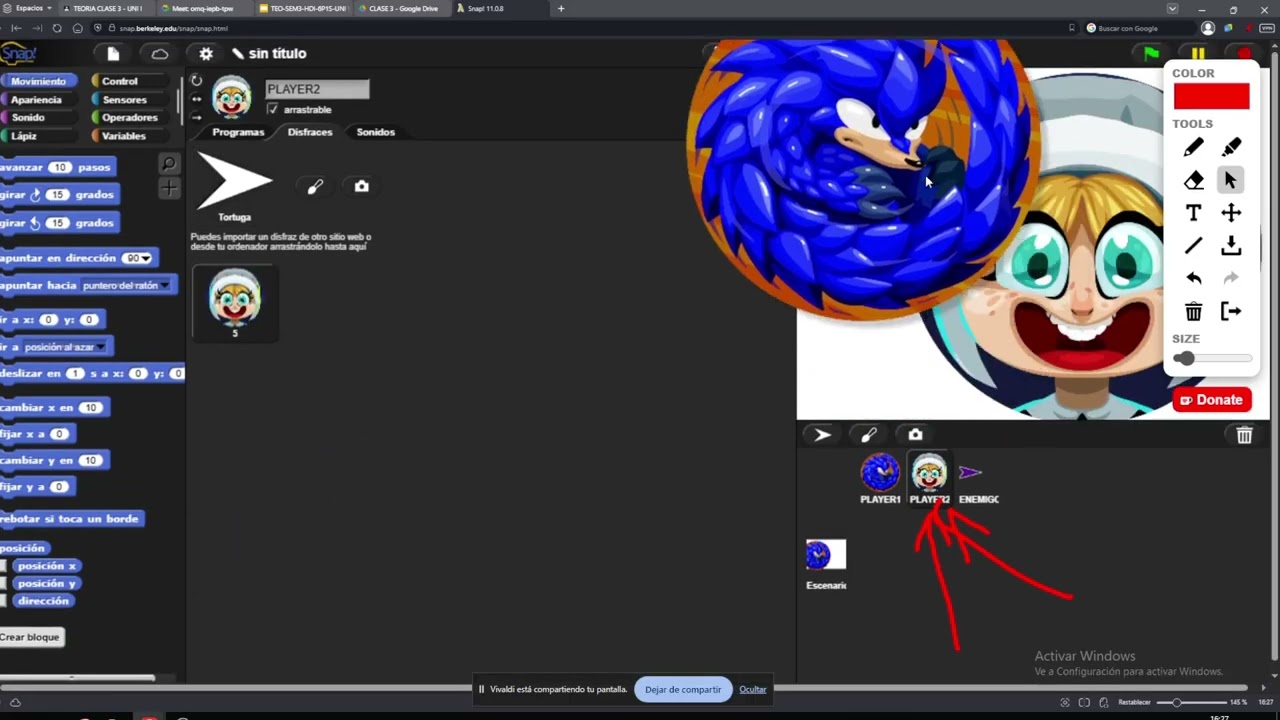This screenshot has width=1280, height=720.
Task: Create a sprite from camera in corral
Action: tap(915, 434)
